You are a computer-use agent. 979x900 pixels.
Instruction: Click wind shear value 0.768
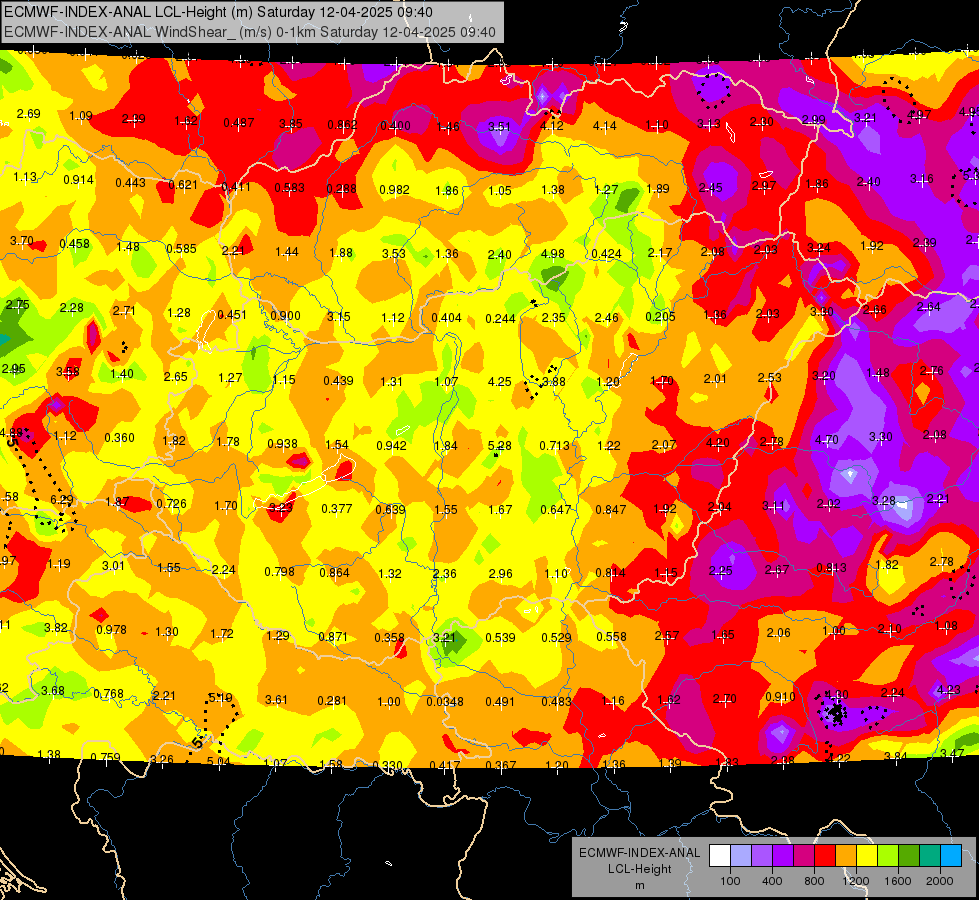[109, 694]
